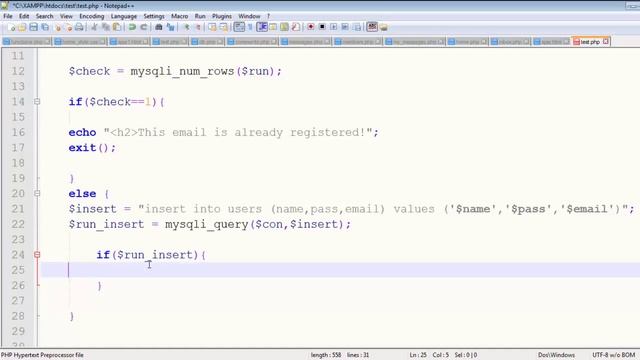Open the Macro menu
Screen dimensions: 640x360
[180, 16]
